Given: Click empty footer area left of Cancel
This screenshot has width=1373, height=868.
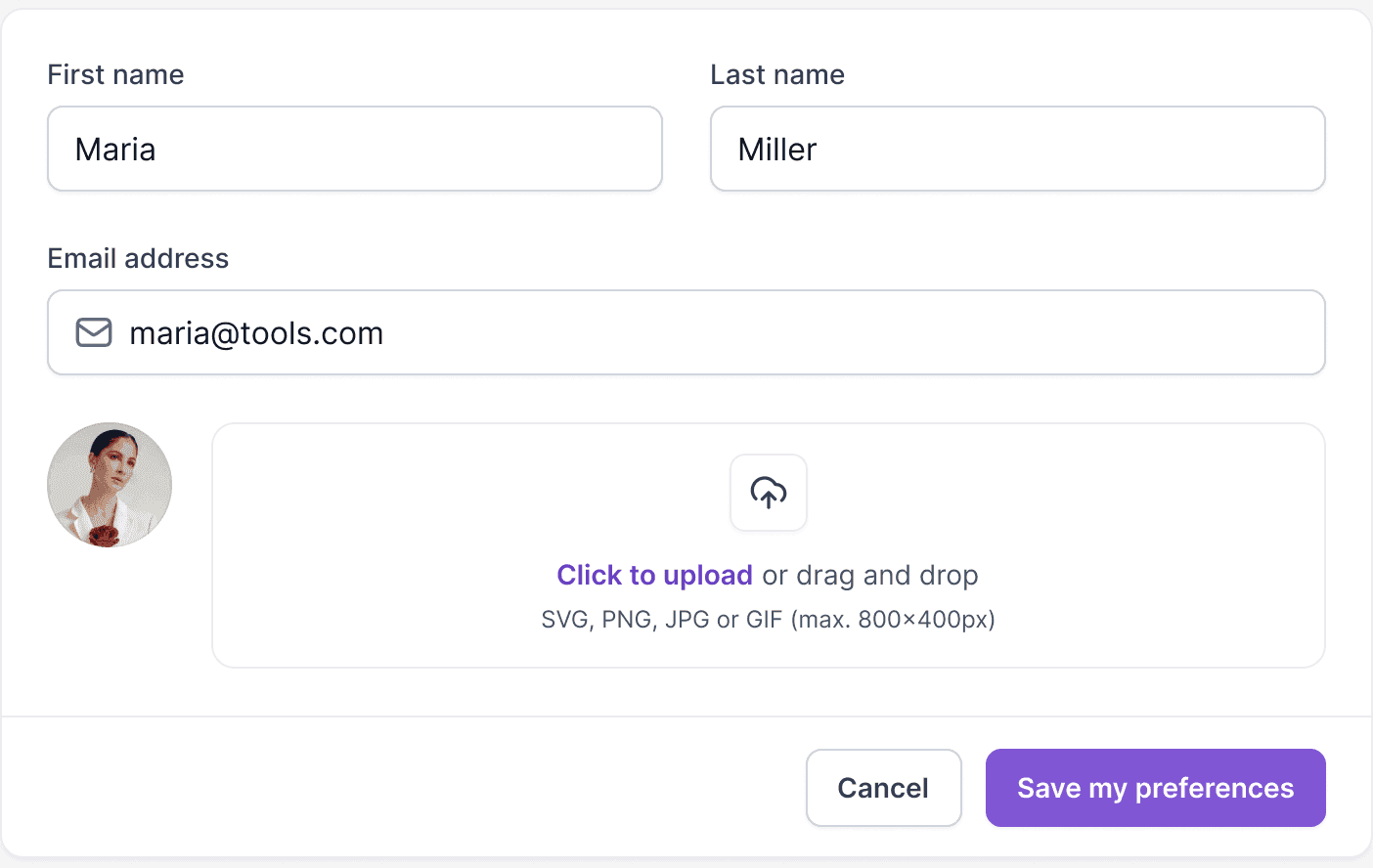Looking at the screenshot, I should [391, 788].
